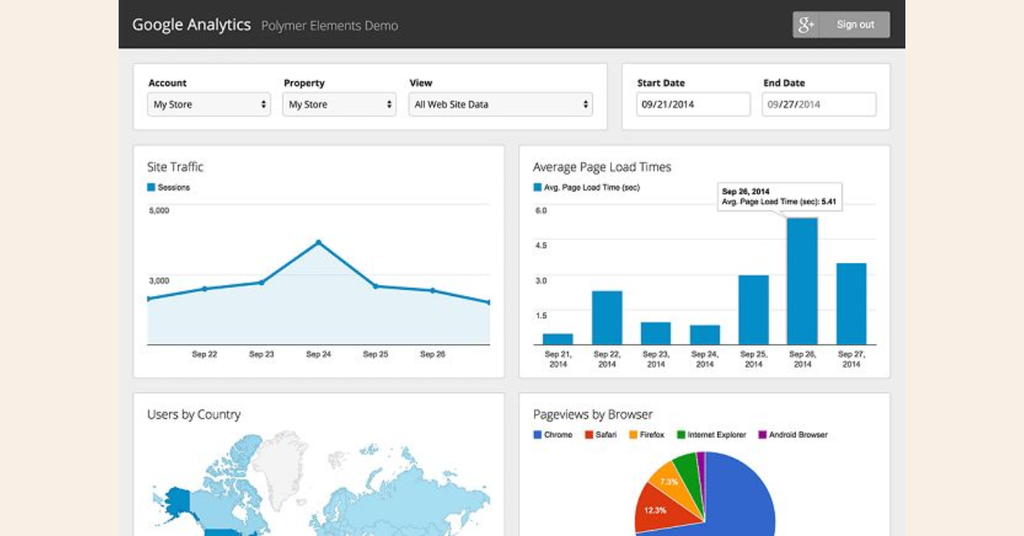
Task: Click the red 12.3% Safari pie slice
Action: point(663,509)
